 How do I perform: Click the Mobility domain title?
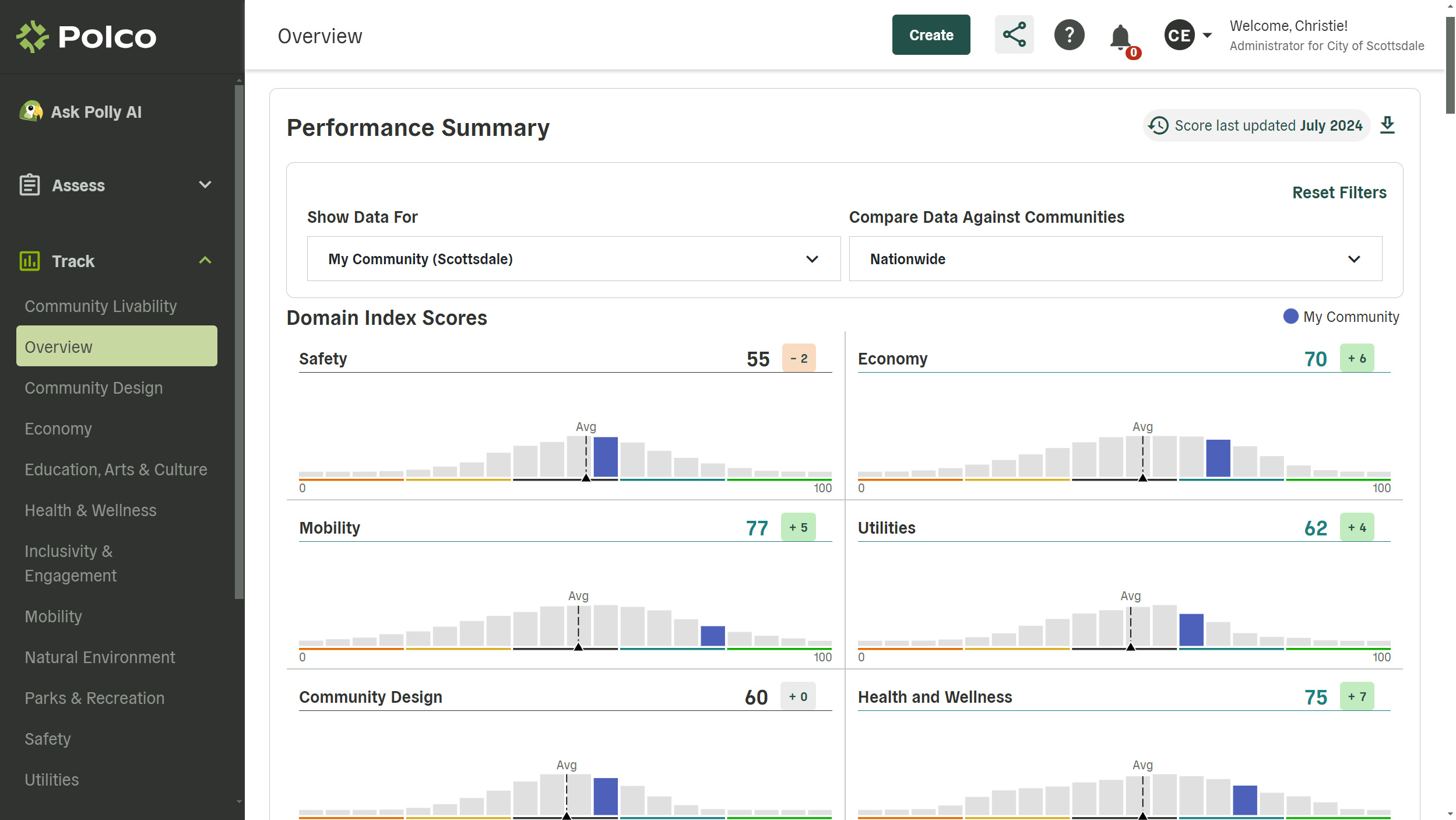(329, 528)
